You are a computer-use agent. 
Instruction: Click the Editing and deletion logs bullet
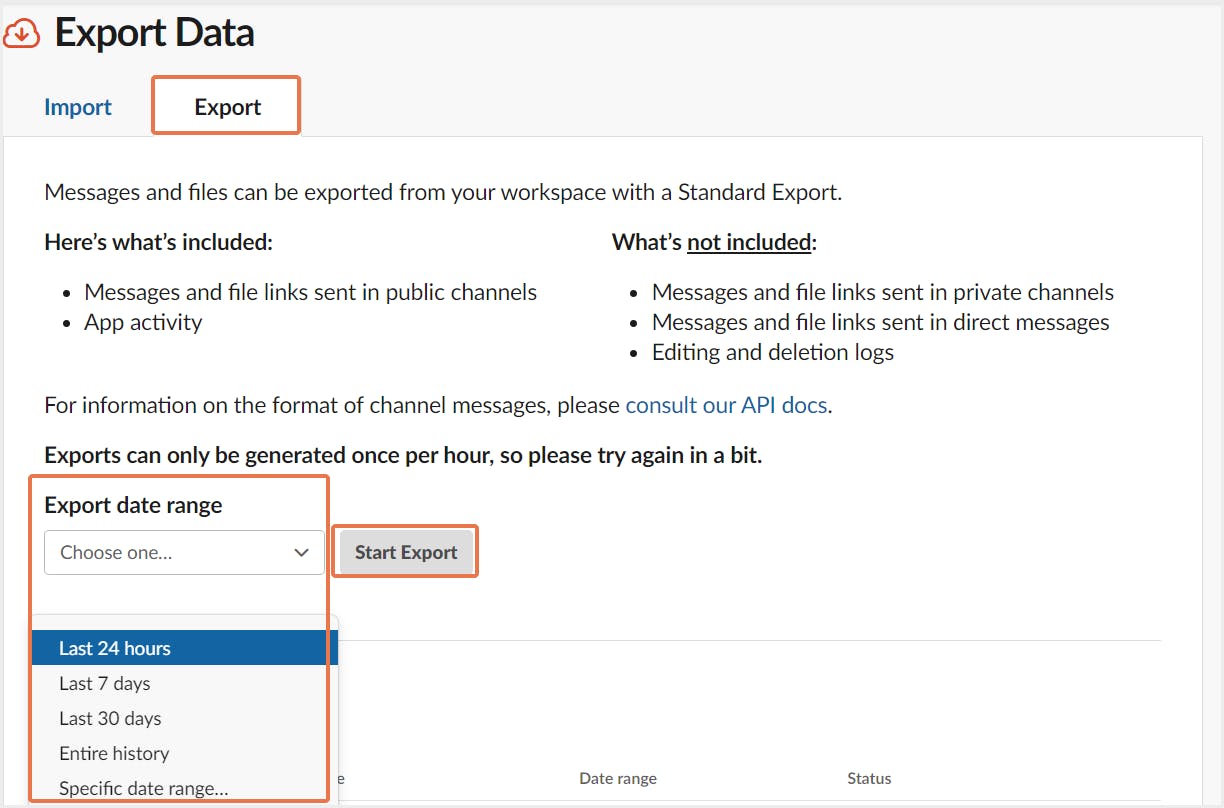[772, 352]
